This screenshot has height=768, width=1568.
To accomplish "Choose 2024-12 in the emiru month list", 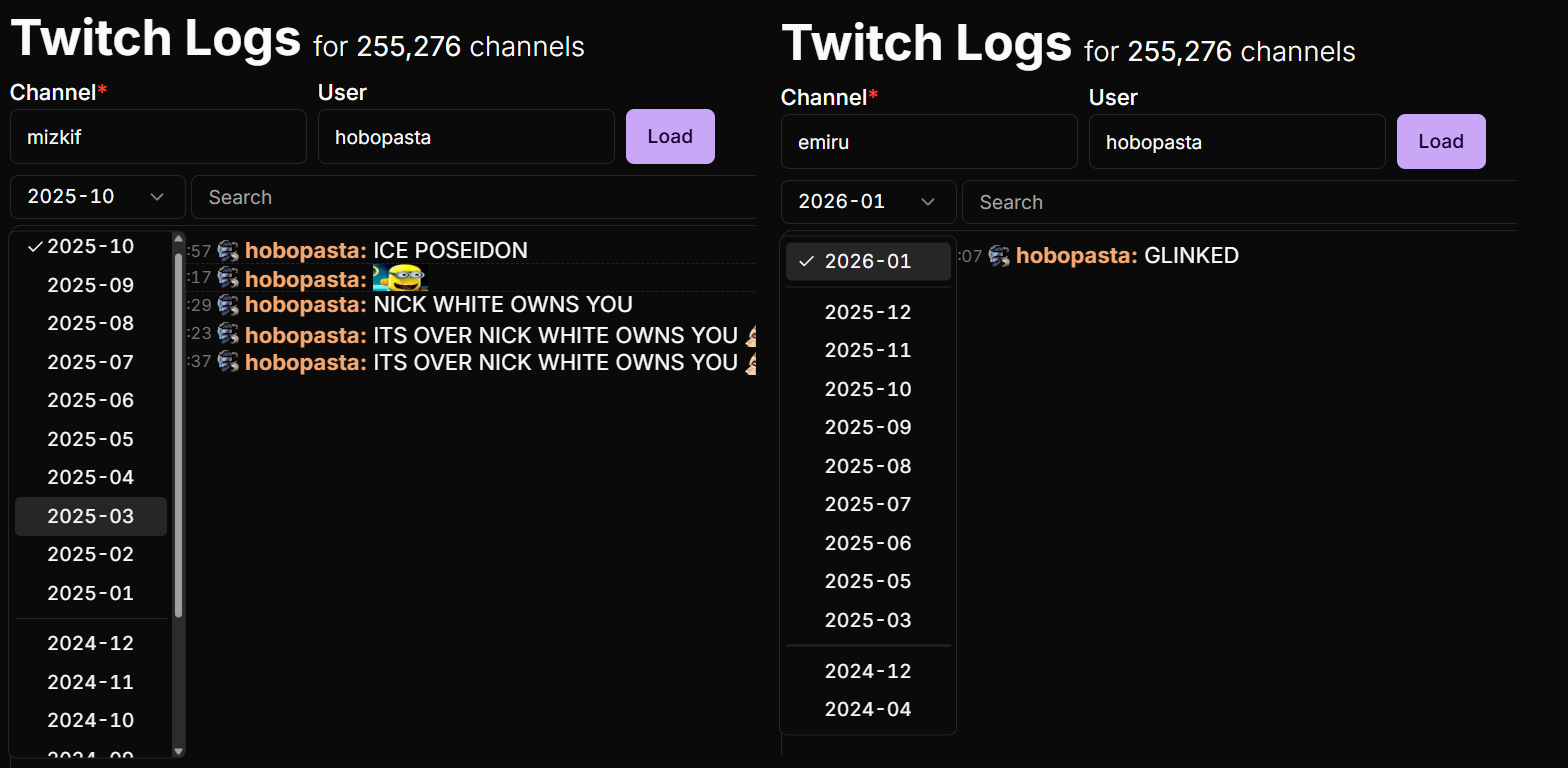I will pyautogui.click(x=868, y=671).
